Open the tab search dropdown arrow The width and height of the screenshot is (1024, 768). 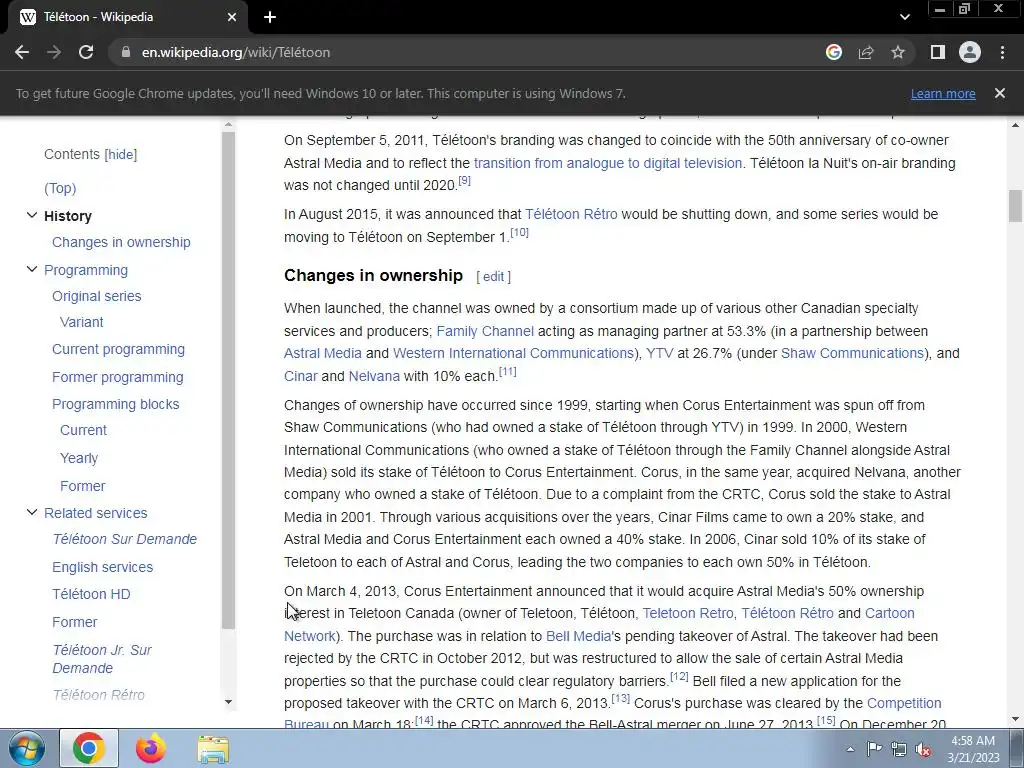click(904, 17)
